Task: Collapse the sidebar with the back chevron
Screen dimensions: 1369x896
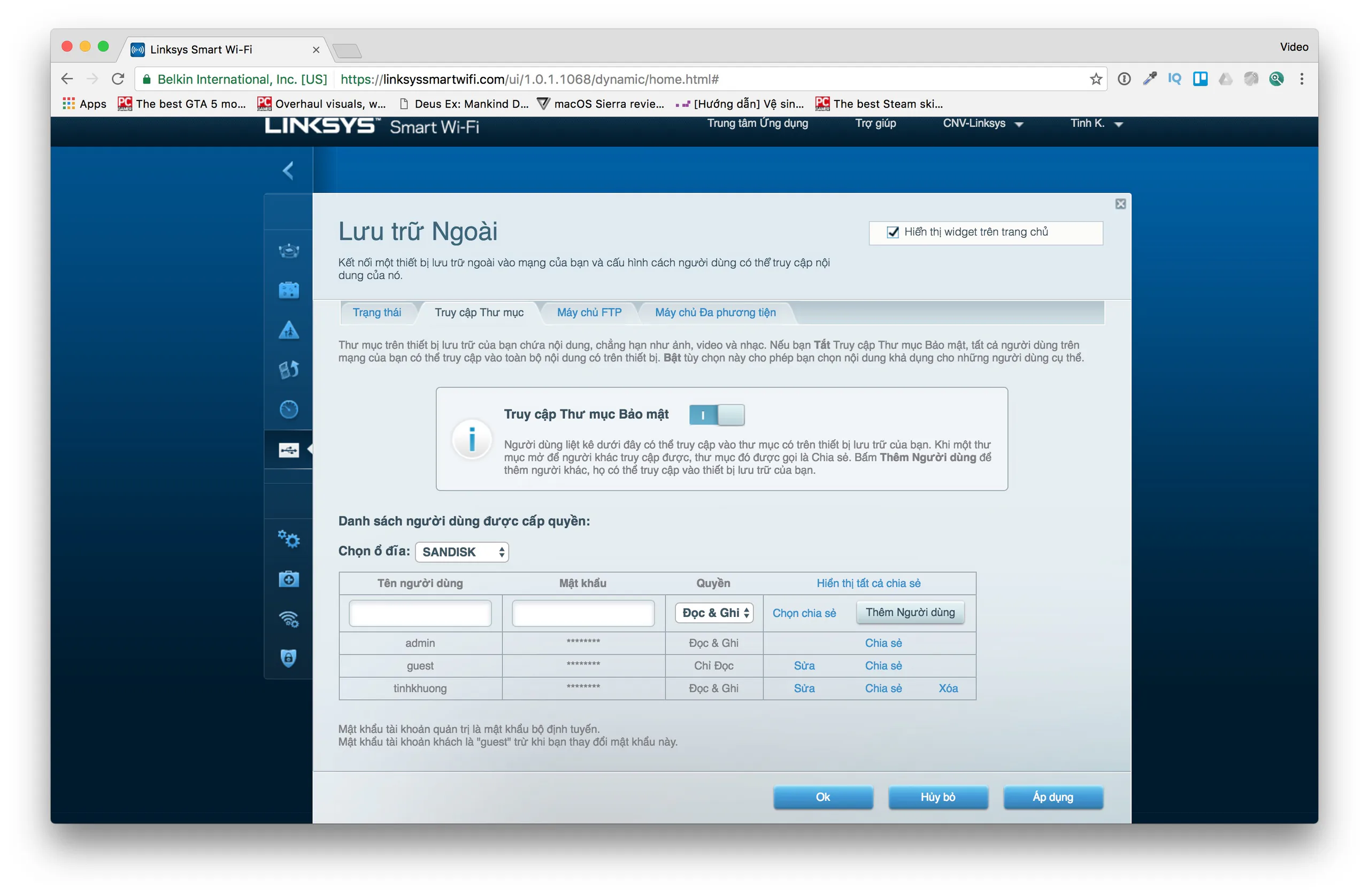Action: coord(288,170)
